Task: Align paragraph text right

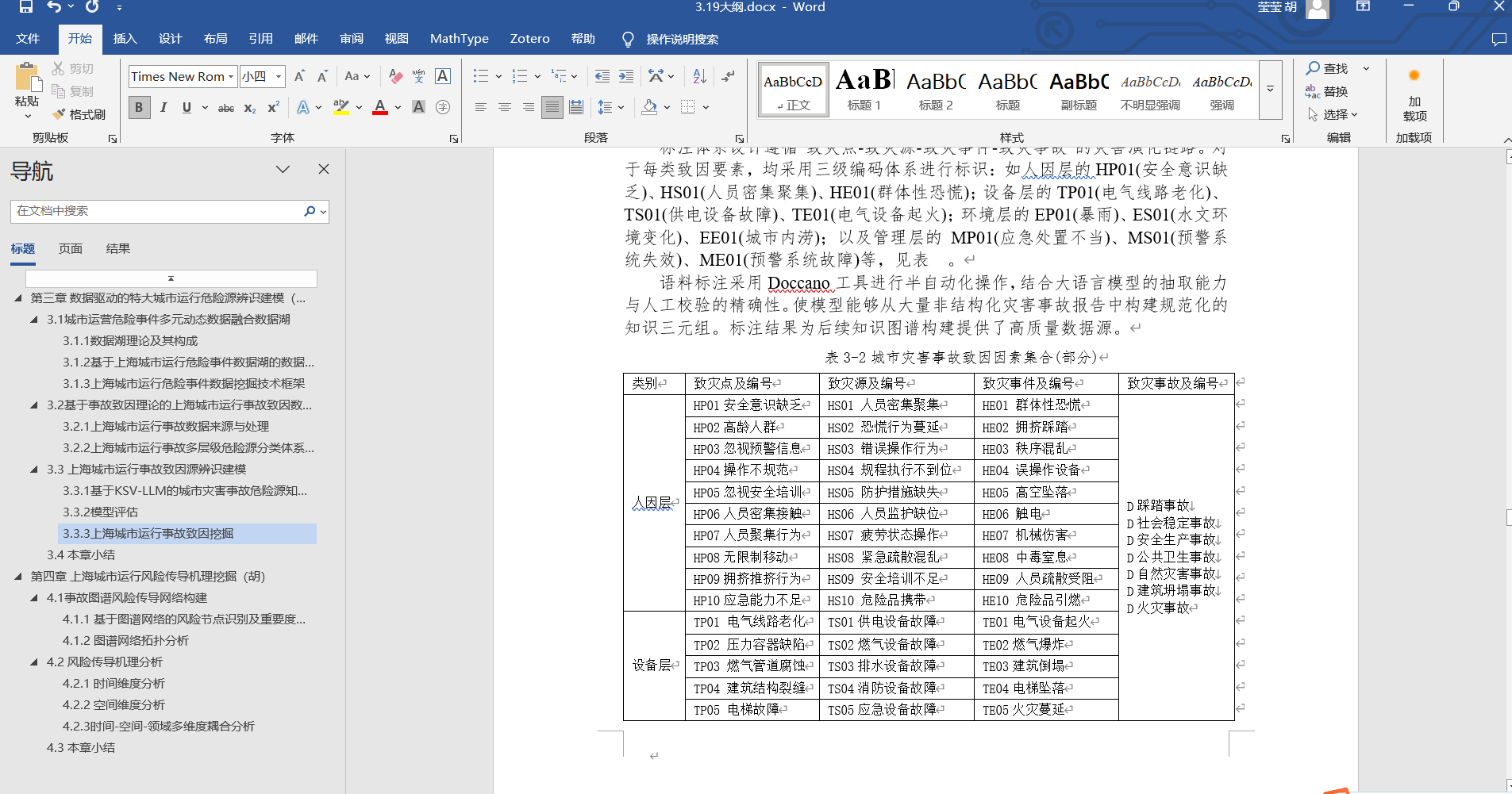Action: 528,107
